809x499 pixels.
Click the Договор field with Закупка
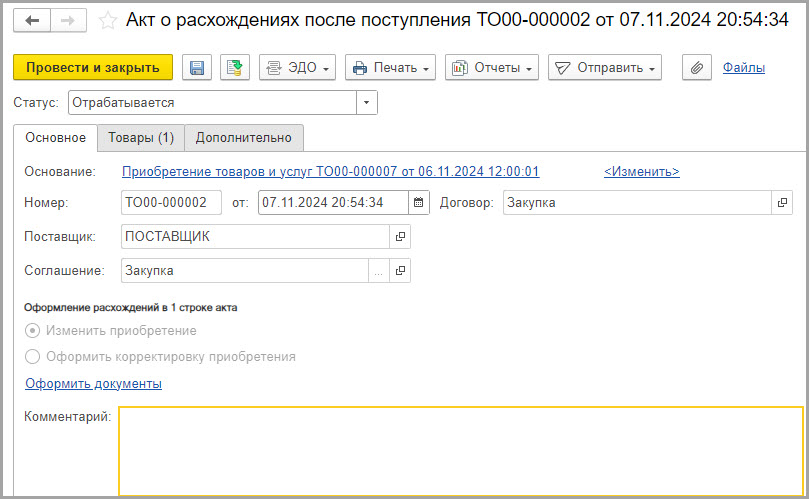point(637,202)
